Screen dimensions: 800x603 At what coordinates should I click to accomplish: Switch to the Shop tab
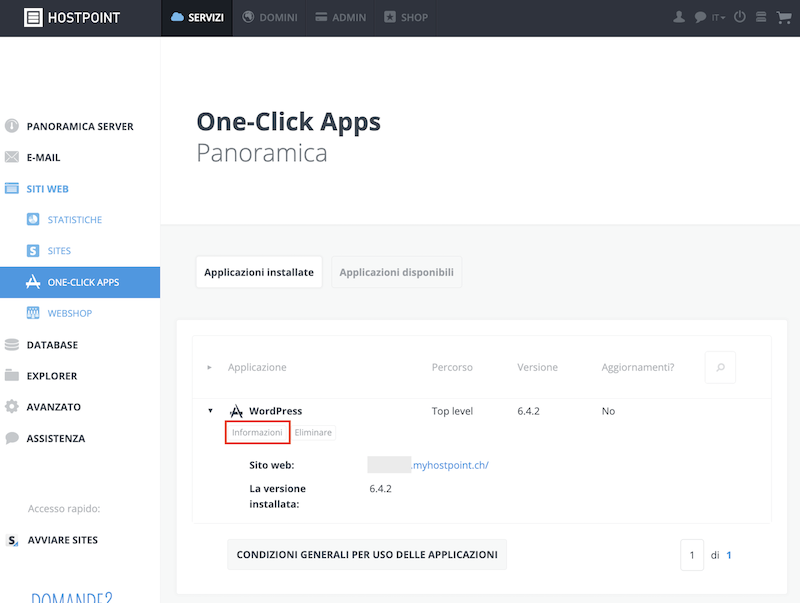(406, 18)
